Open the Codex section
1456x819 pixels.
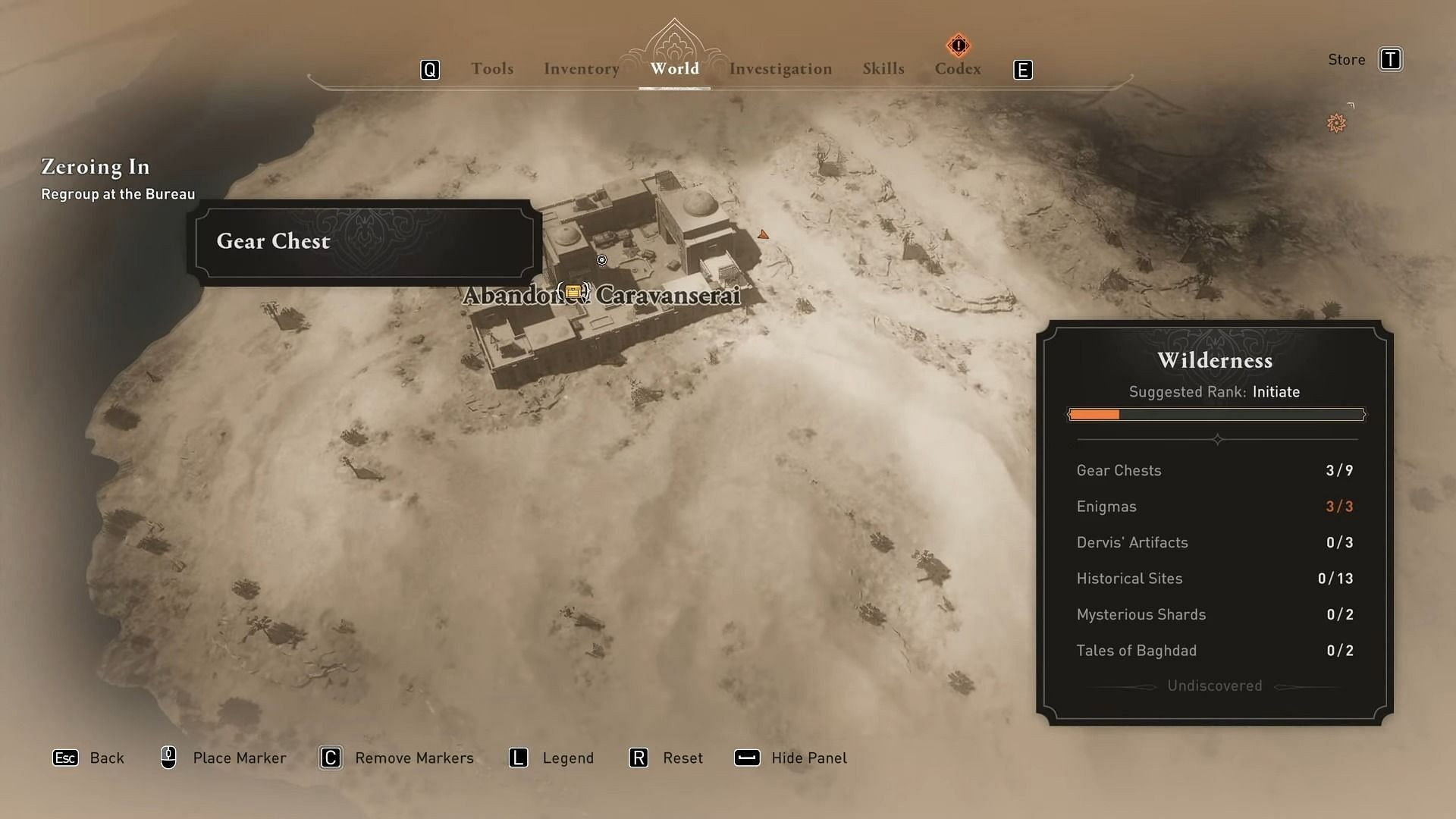(957, 68)
